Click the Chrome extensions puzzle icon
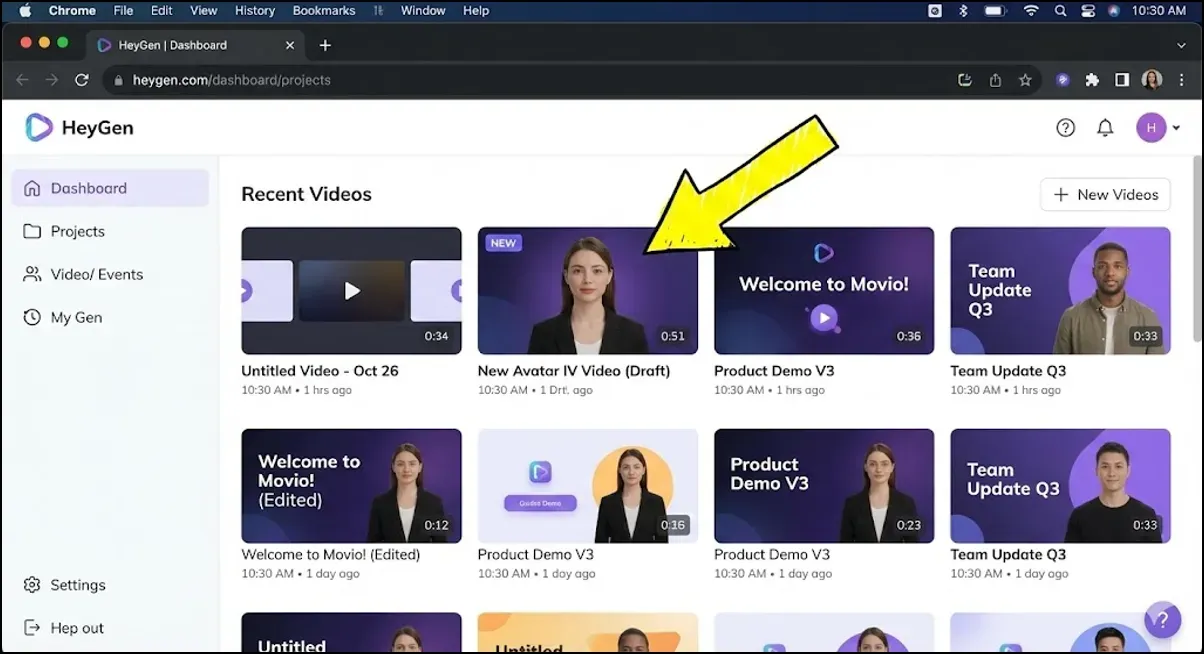This screenshot has height=654, width=1204. (x=1092, y=80)
